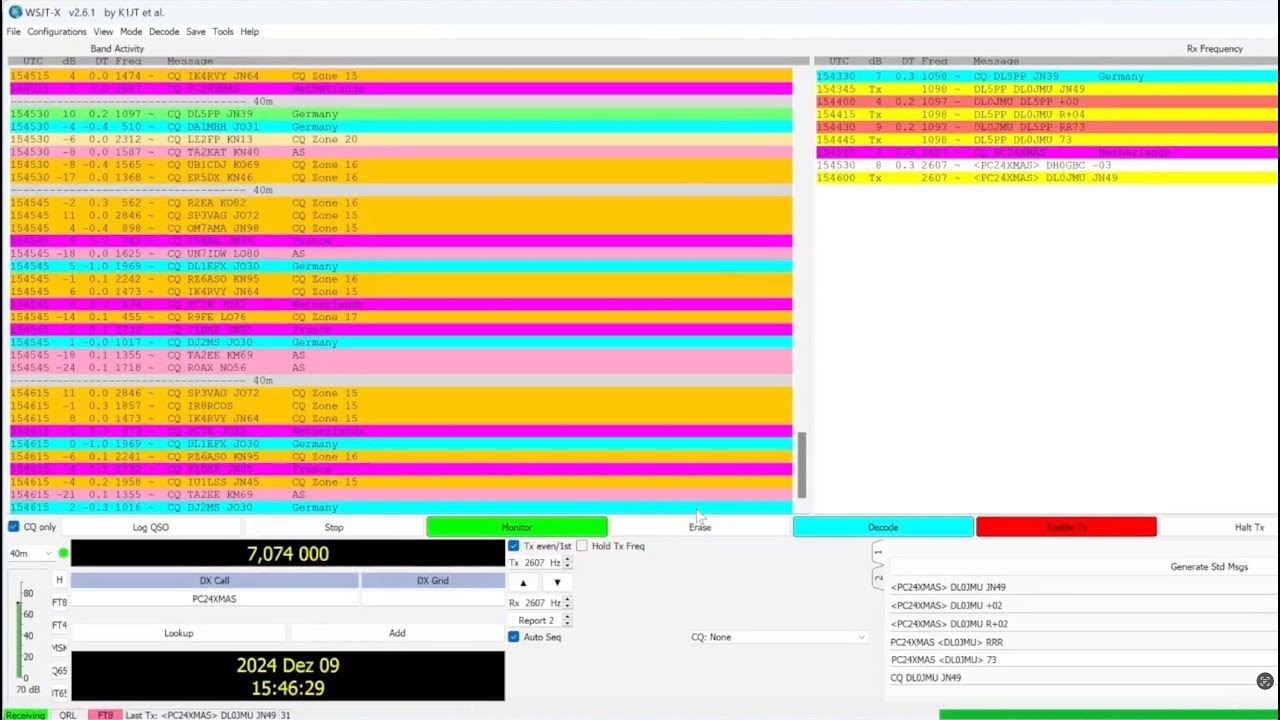Viewport: 1280px width, 720px height.
Task: Click the screen capture icon at bottom right
Action: [1265, 681]
